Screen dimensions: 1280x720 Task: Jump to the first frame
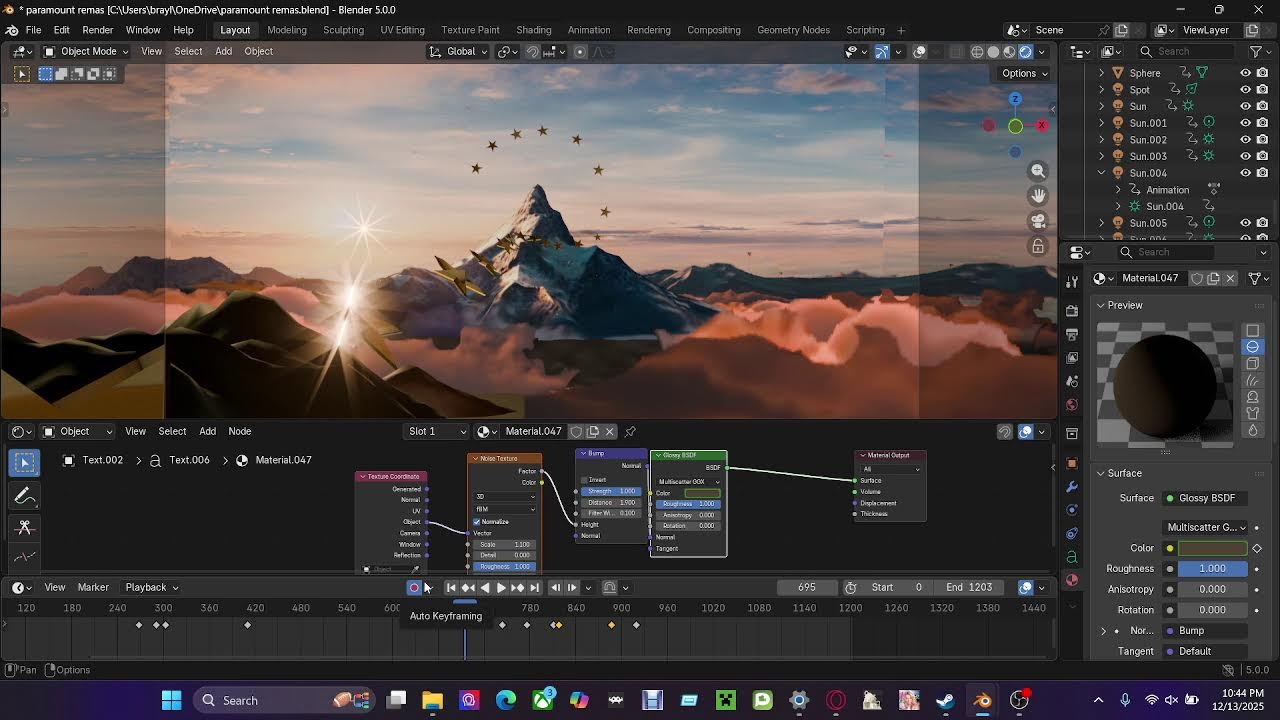tap(451, 588)
